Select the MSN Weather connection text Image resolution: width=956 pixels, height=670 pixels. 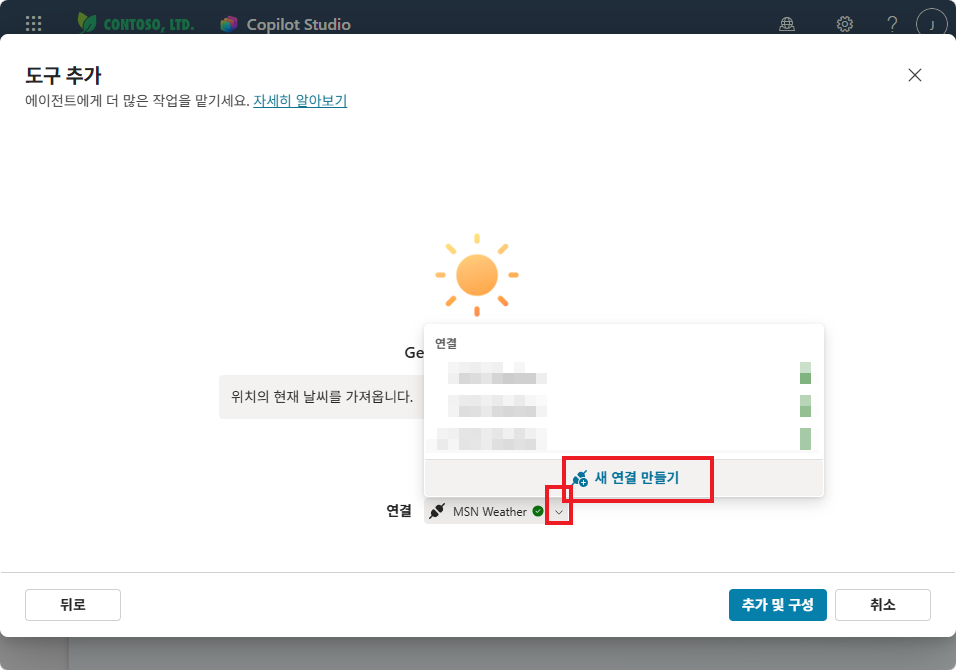(490, 511)
